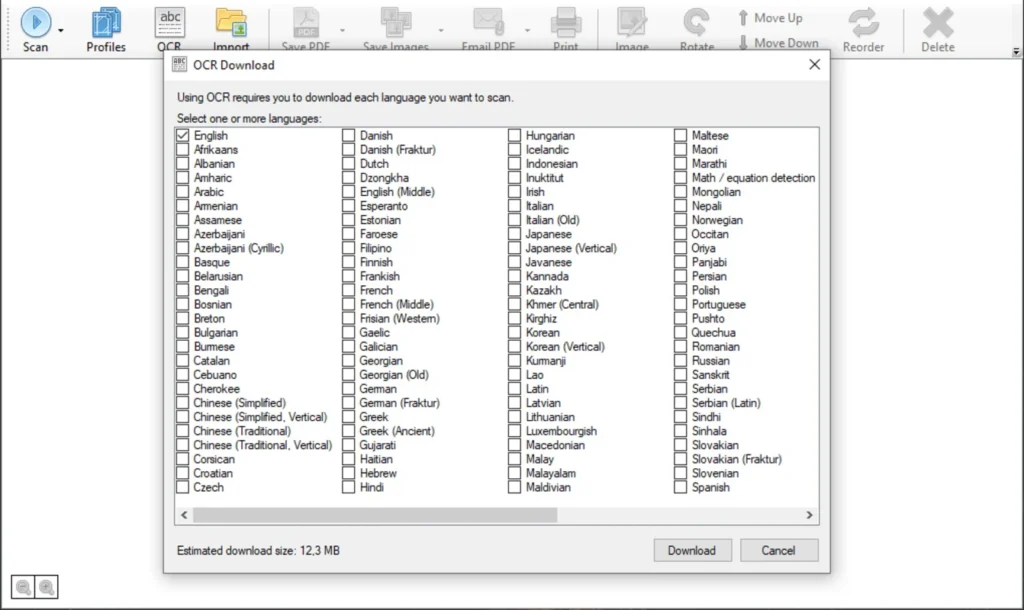Click the OCR toolbar icon
The width and height of the screenshot is (1024, 610).
pyautogui.click(x=169, y=22)
